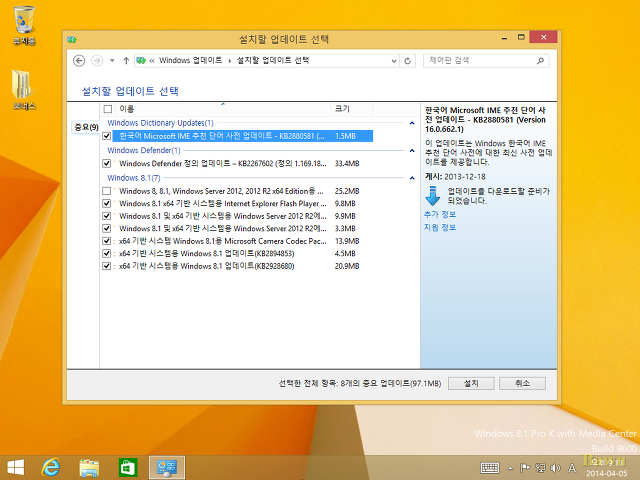This screenshot has width=640, height=480.
Task: Click the 취소 button
Action: (x=522, y=383)
